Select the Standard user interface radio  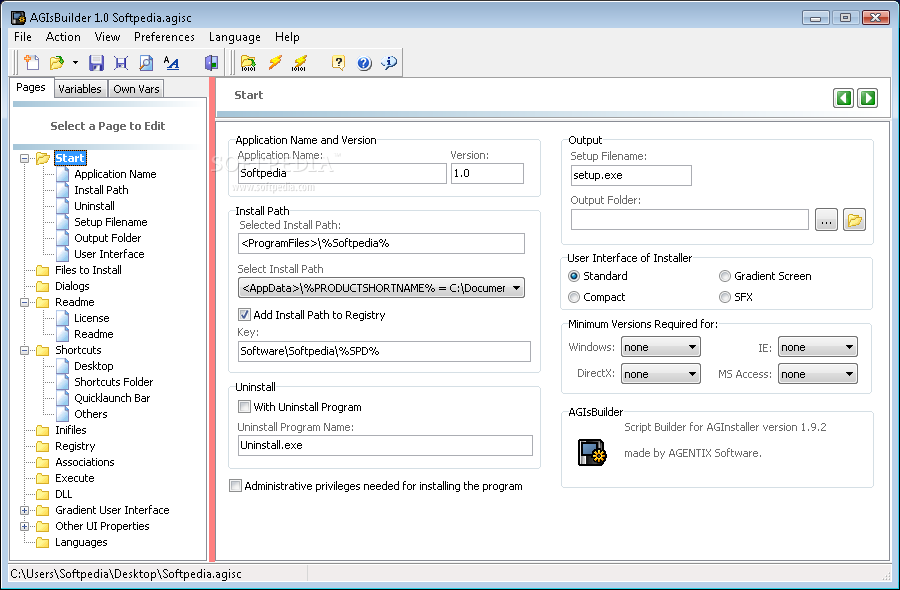point(574,276)
